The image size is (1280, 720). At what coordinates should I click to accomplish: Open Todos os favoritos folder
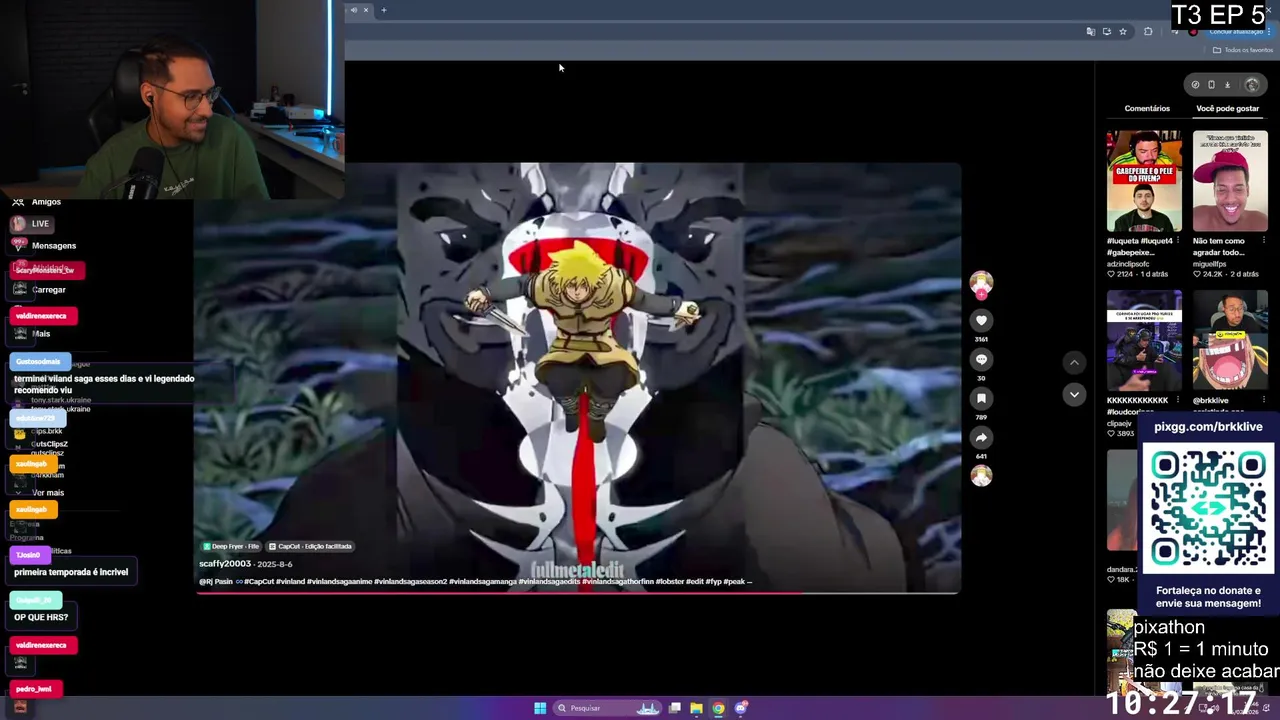[x=1243, y=50]
